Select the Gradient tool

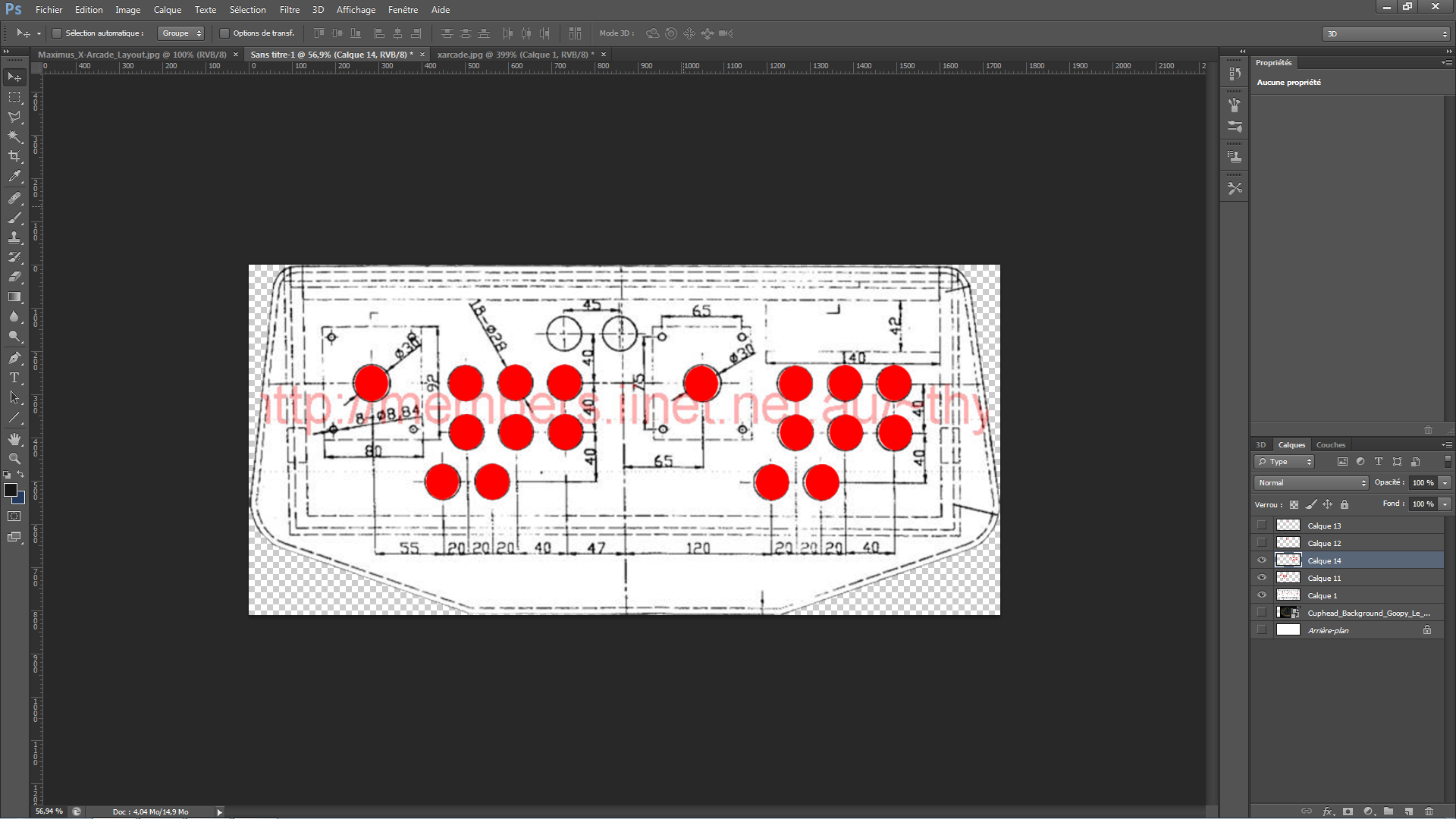[x=14, y=297]
